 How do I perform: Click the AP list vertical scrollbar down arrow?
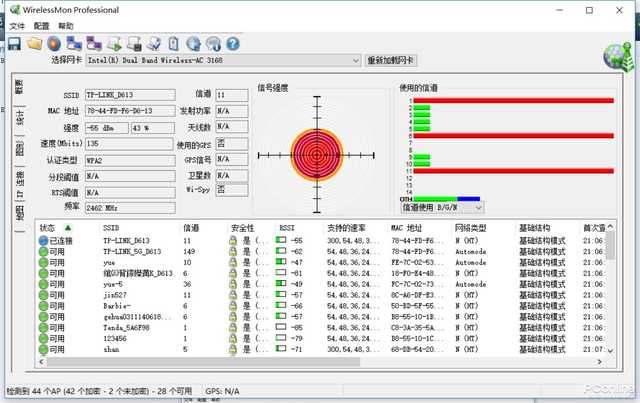point(610,351)
